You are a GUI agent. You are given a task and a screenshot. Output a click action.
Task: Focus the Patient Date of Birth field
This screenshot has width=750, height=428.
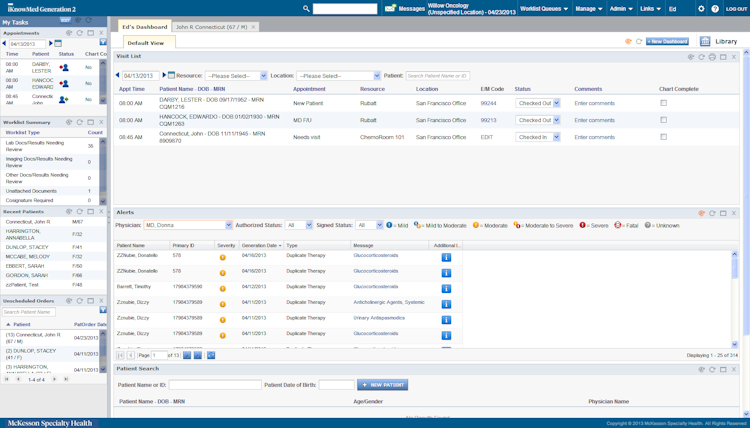point(336,385)
